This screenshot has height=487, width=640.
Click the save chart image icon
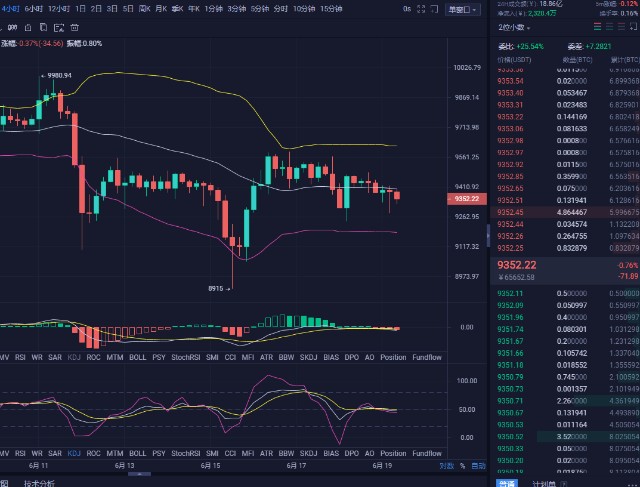[59, 28]
